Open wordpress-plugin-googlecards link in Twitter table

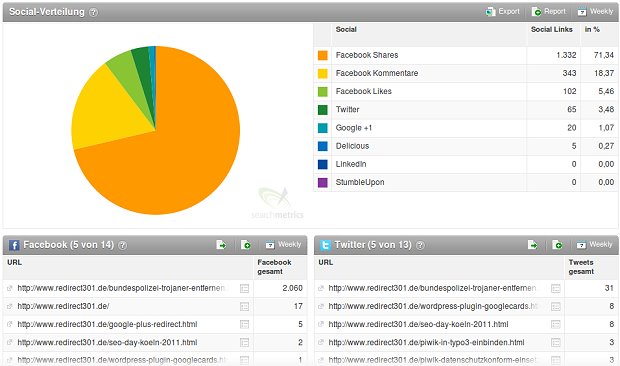433,306
